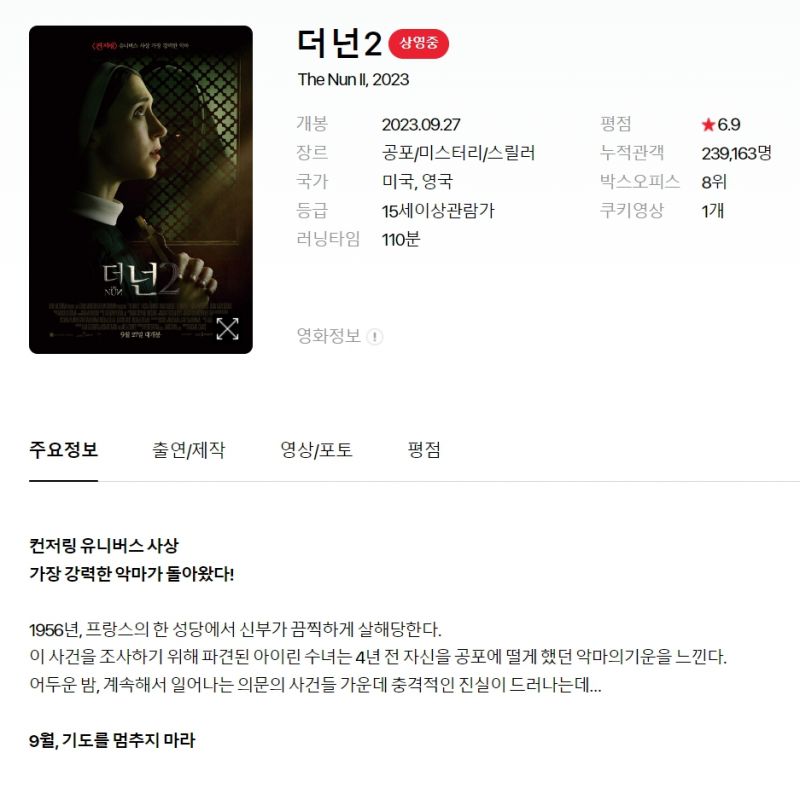Open the 영상/포토 tab

[x=316, y=450]
